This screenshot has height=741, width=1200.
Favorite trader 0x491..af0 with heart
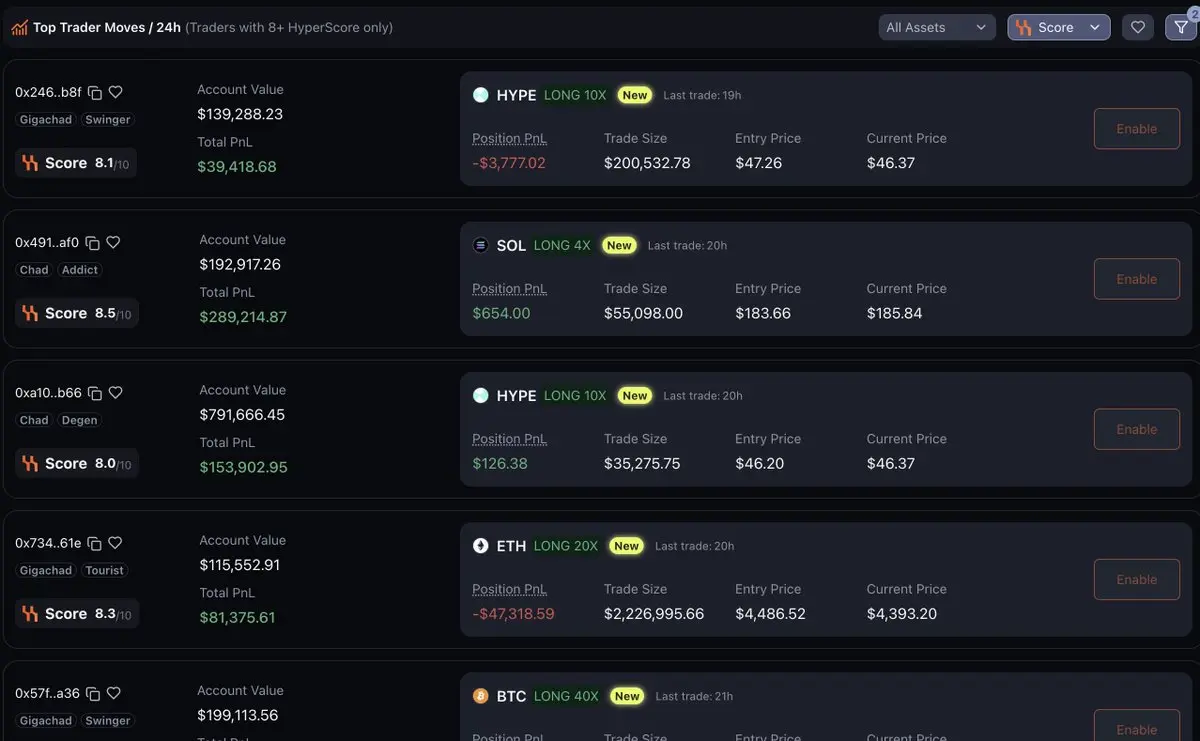(113, 242)
